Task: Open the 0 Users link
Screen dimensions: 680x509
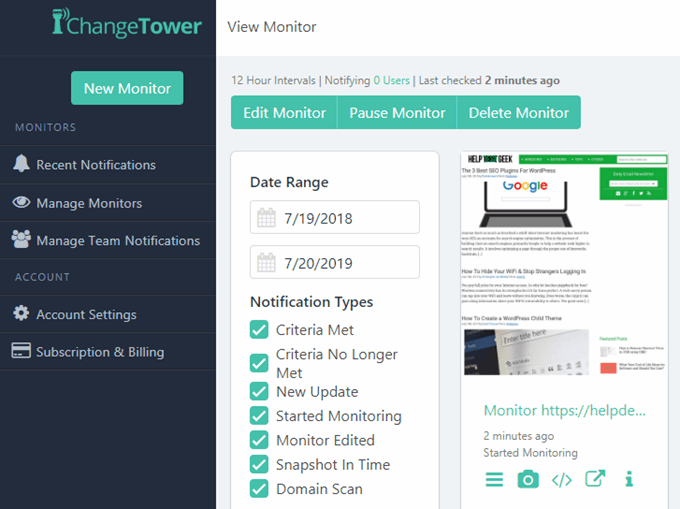Action: (392, 80)
